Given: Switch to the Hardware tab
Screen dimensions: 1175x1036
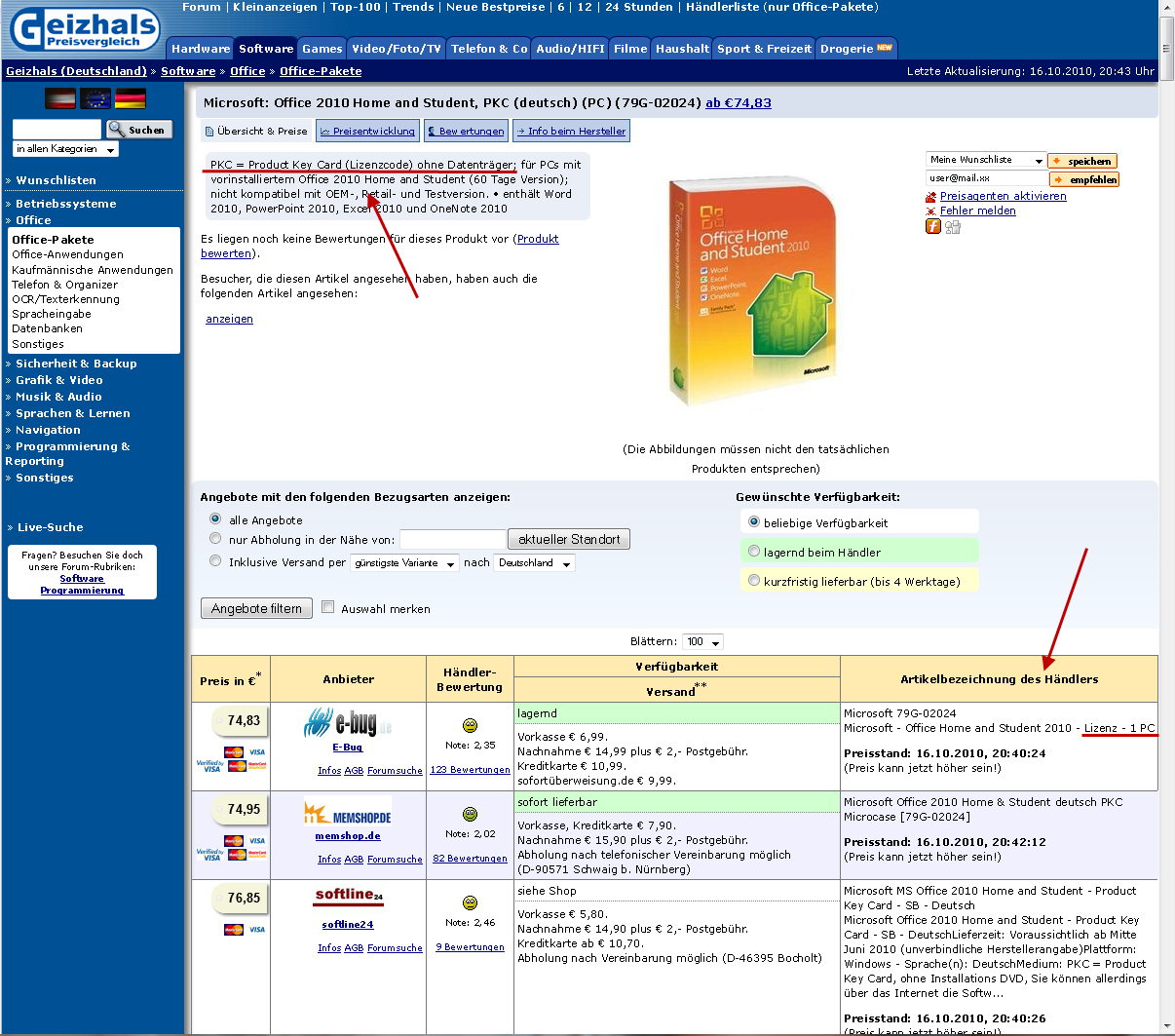Looking at the screenshot, I should click(x=201, y=49).
